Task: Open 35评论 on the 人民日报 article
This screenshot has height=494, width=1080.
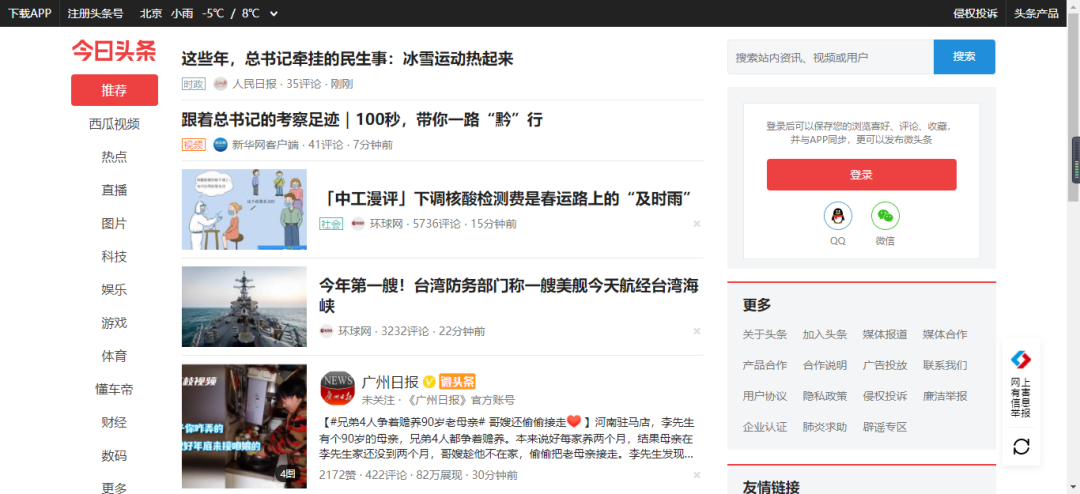Action: tap(304, 84)
